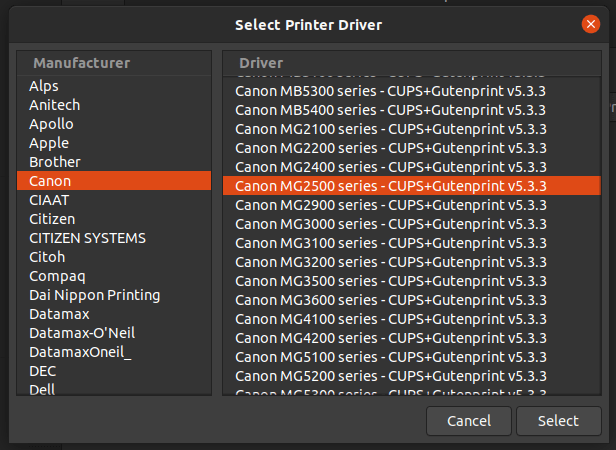This screenshot has height=450, width=616.
Task: Choose the Canon MB5300 series driver
Action: [x=391, y=91]
